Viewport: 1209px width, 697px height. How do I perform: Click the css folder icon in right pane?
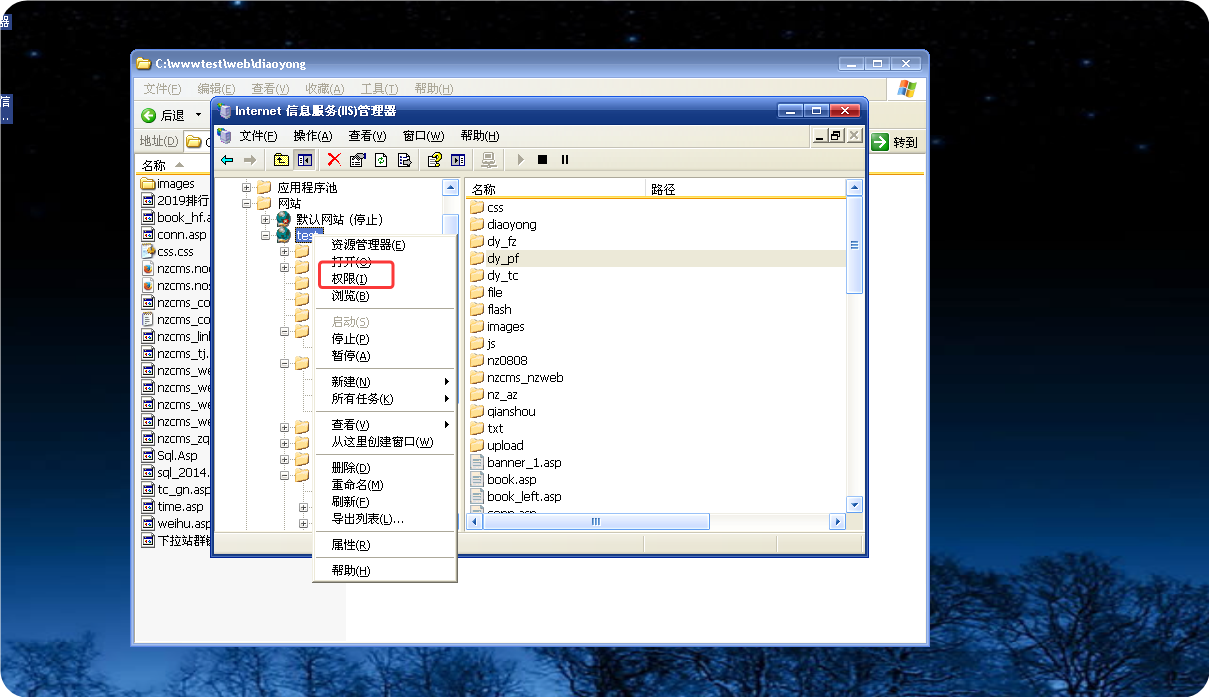pyautogui.click(x=477, y=207)
